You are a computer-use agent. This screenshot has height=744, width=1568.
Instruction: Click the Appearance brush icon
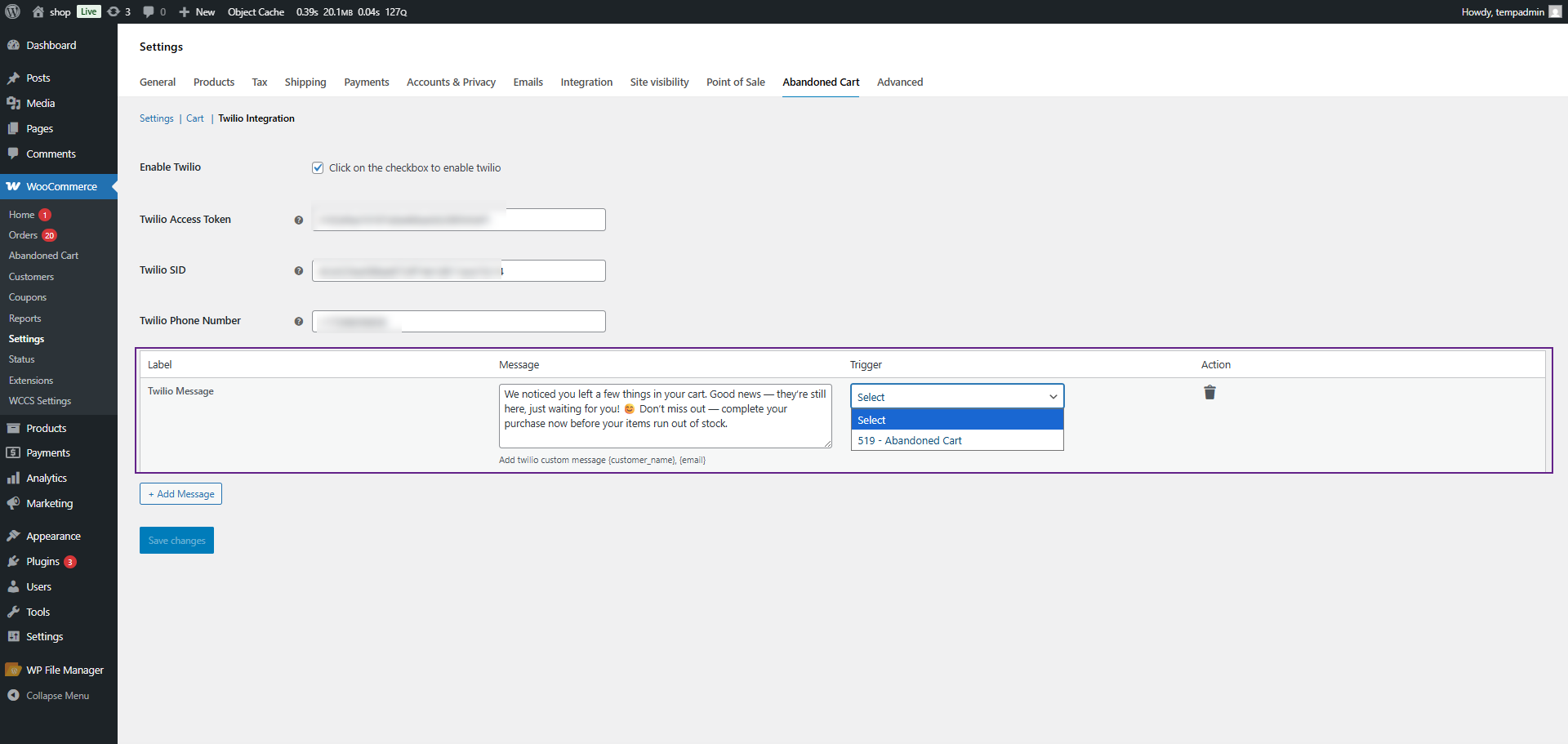tap(13, 536)
